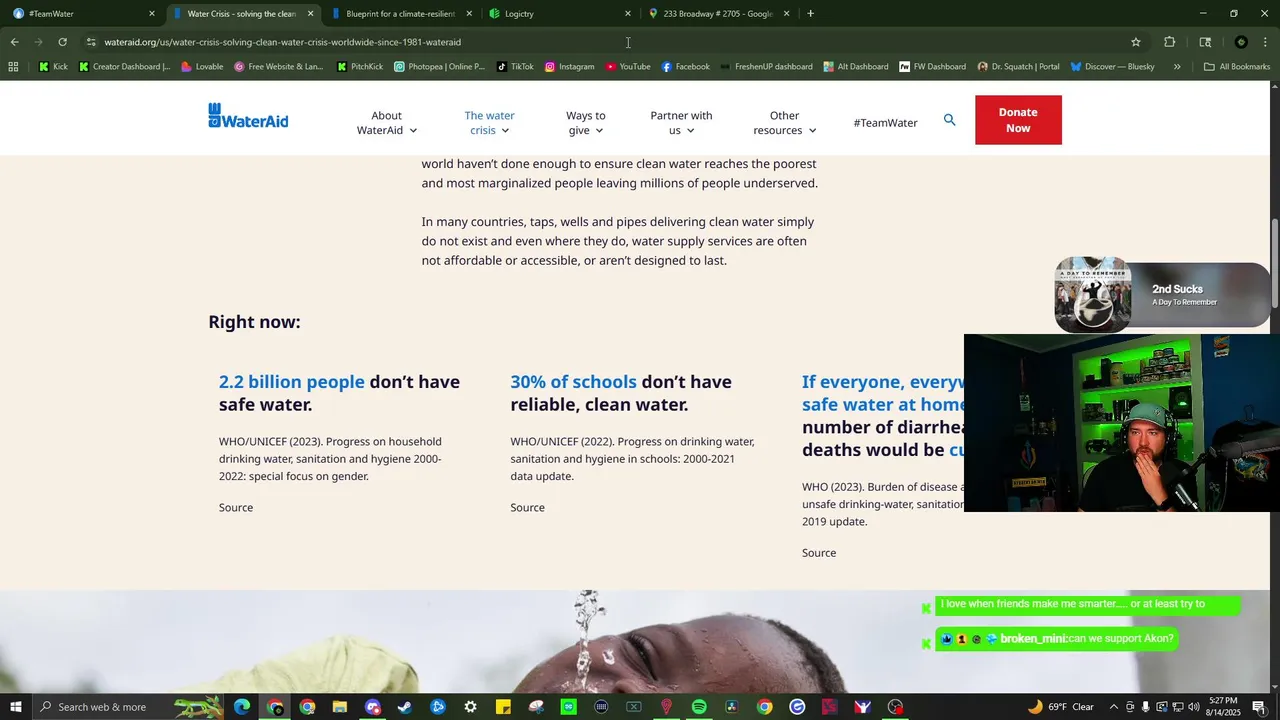
Task: Close the Logictry tab
Action: tap(628, 14)
